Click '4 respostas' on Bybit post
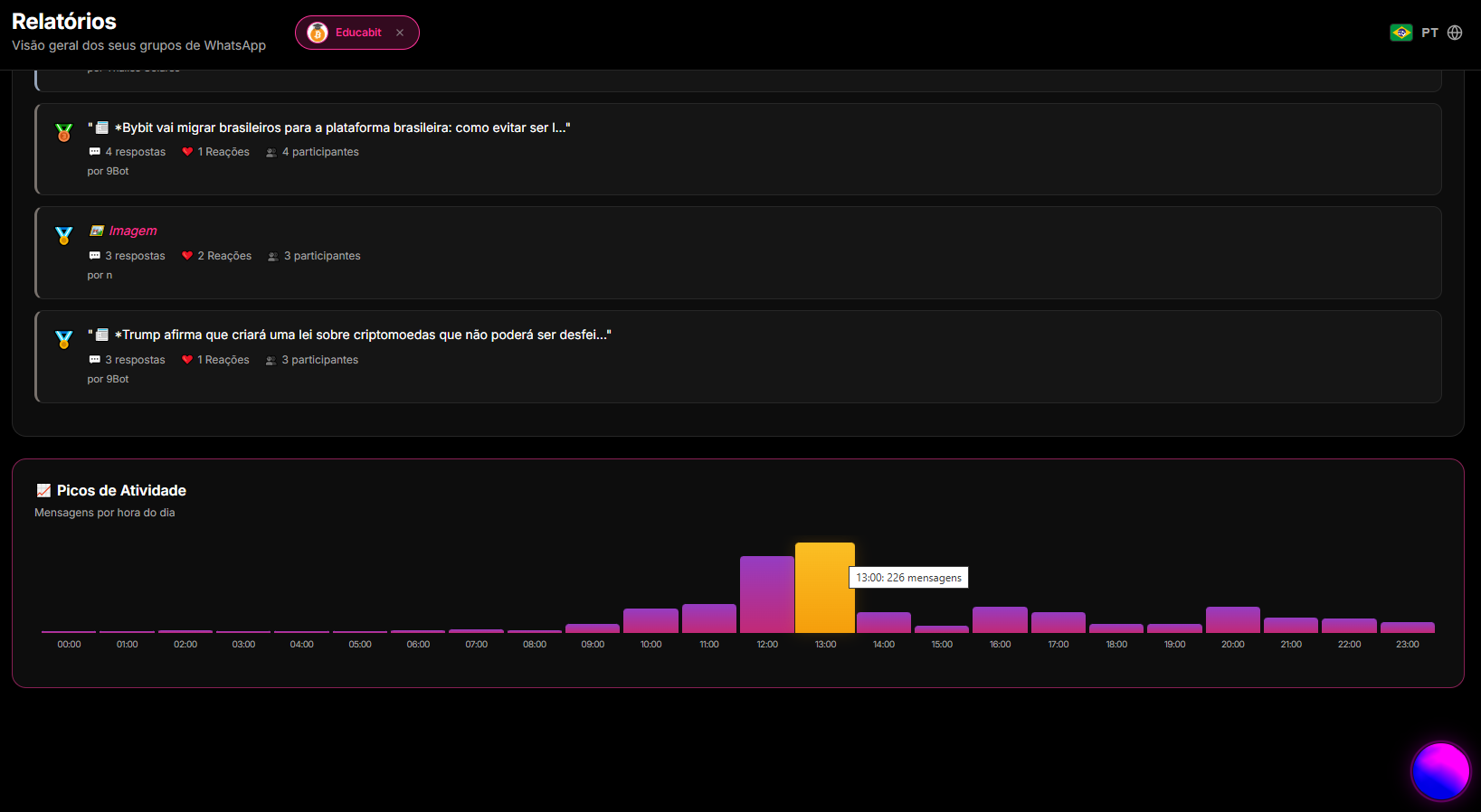This screenshot has width=1481, height=812. point(136,152)
